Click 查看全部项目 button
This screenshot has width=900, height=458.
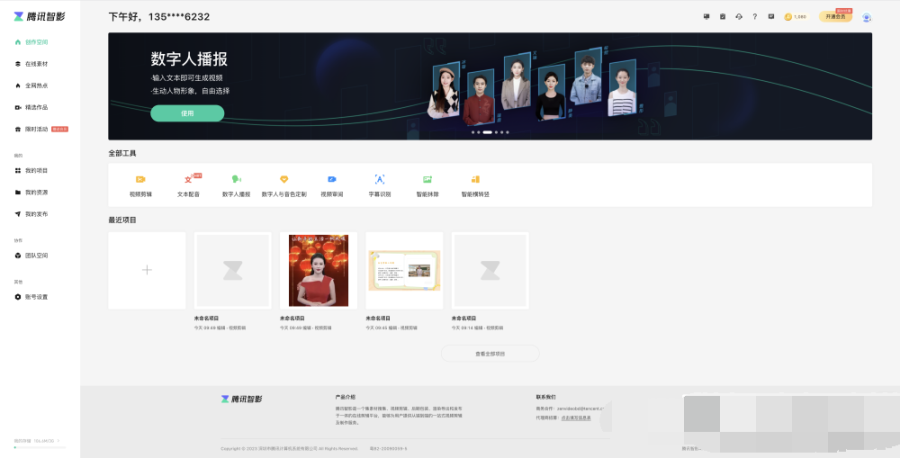[x=490, y=354]
